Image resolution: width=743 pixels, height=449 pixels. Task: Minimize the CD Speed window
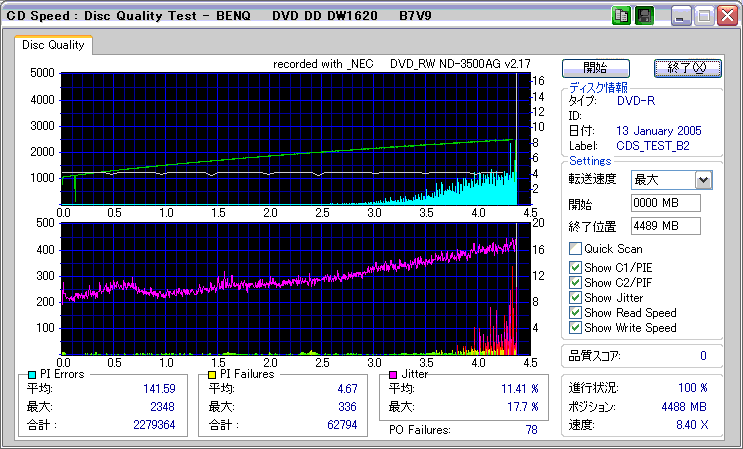click(x=681, y=15)
